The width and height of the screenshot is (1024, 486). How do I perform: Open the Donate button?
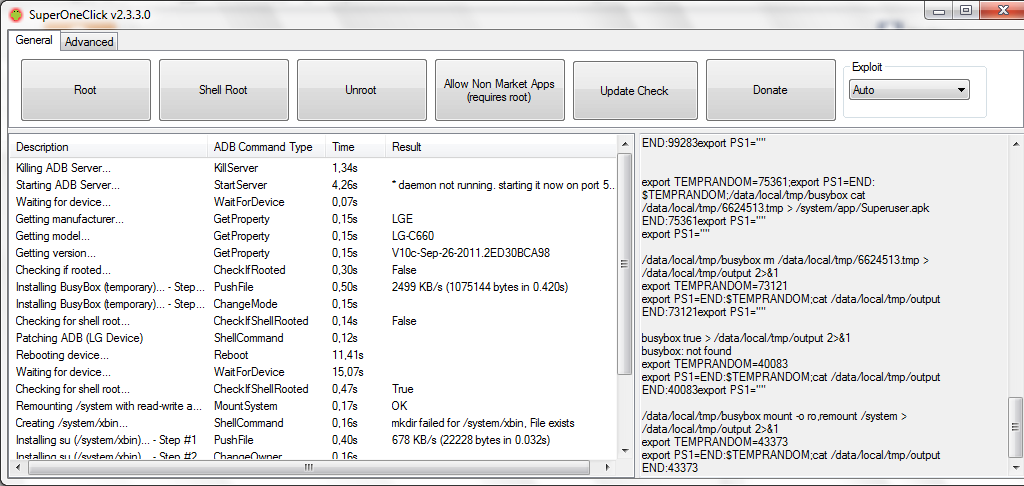[771, 90]
